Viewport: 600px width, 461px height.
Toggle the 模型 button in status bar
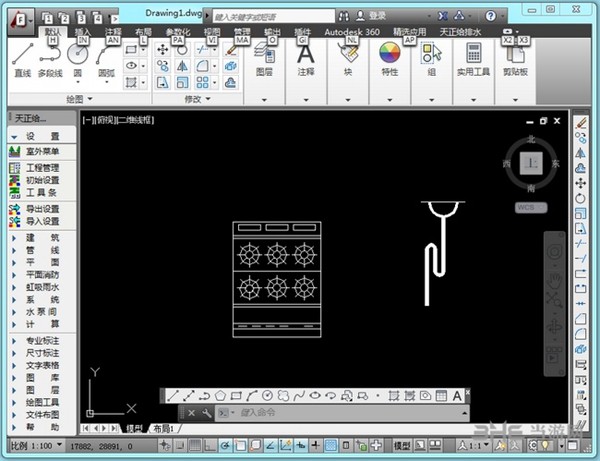402,444
